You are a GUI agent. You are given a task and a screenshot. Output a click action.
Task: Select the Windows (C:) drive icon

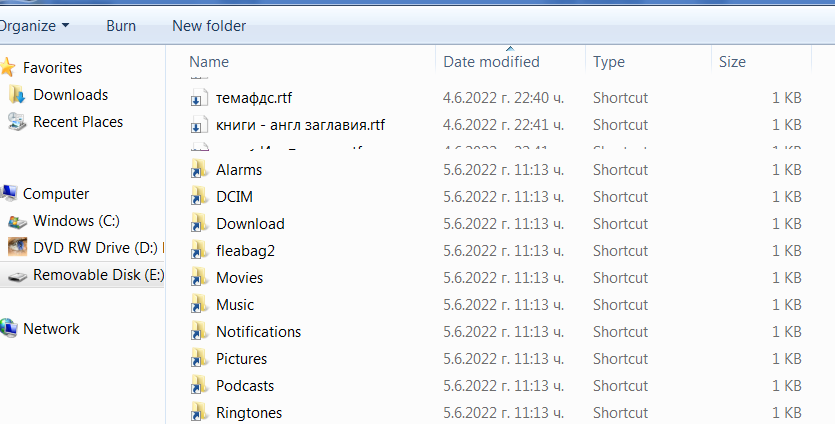pyautogui.click(x=17, y=221)
